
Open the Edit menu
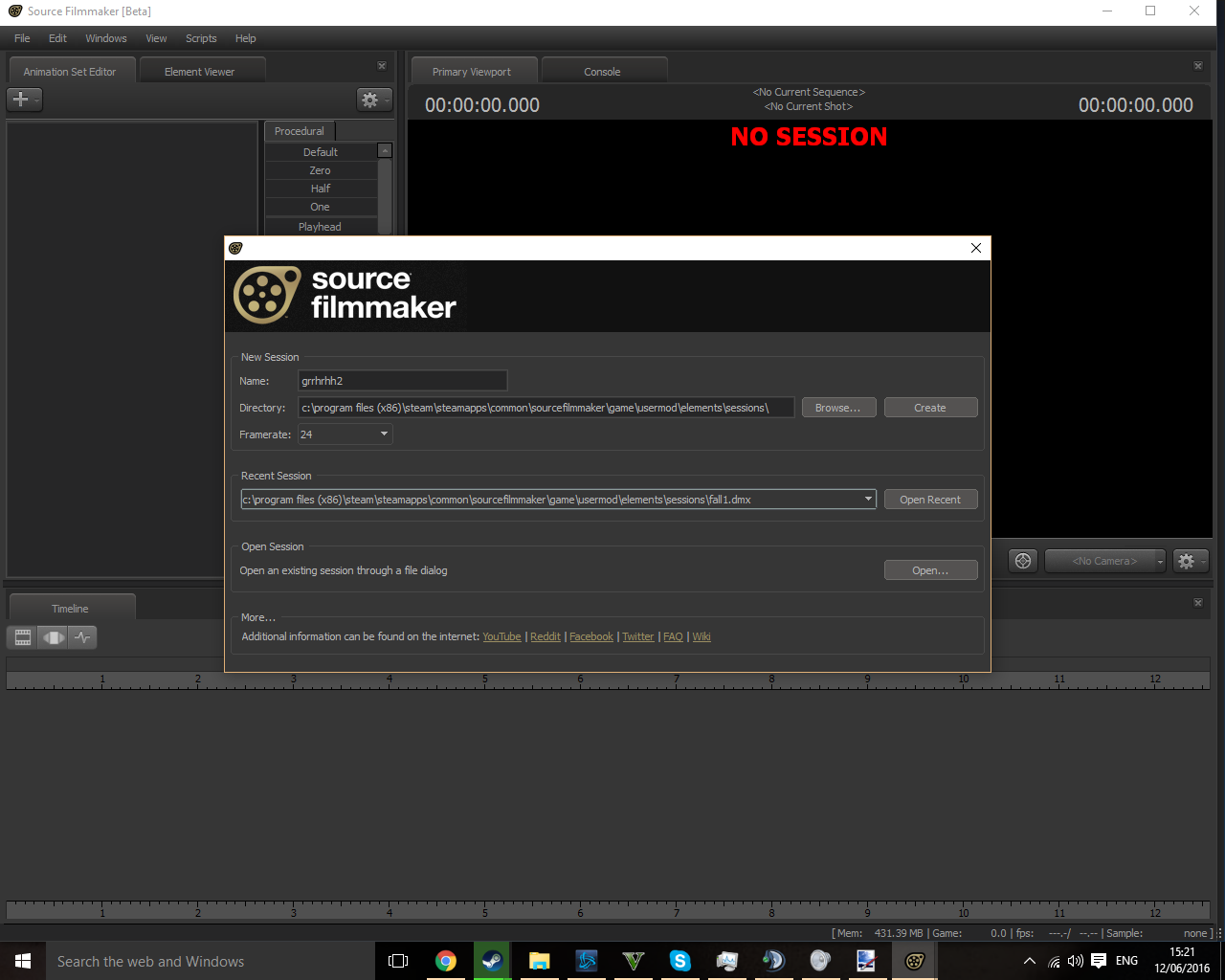[x=57, y=38]
